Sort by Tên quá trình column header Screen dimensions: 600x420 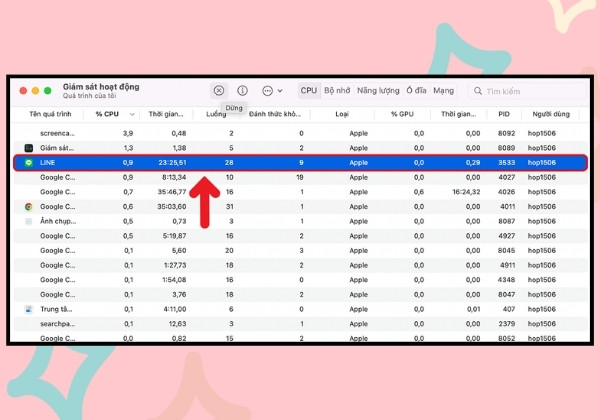[x=50, y=114]
